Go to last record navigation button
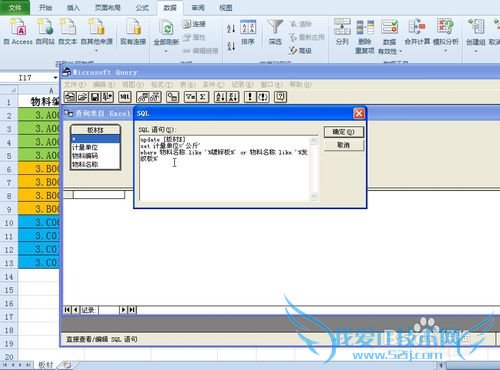 [132, 310]
